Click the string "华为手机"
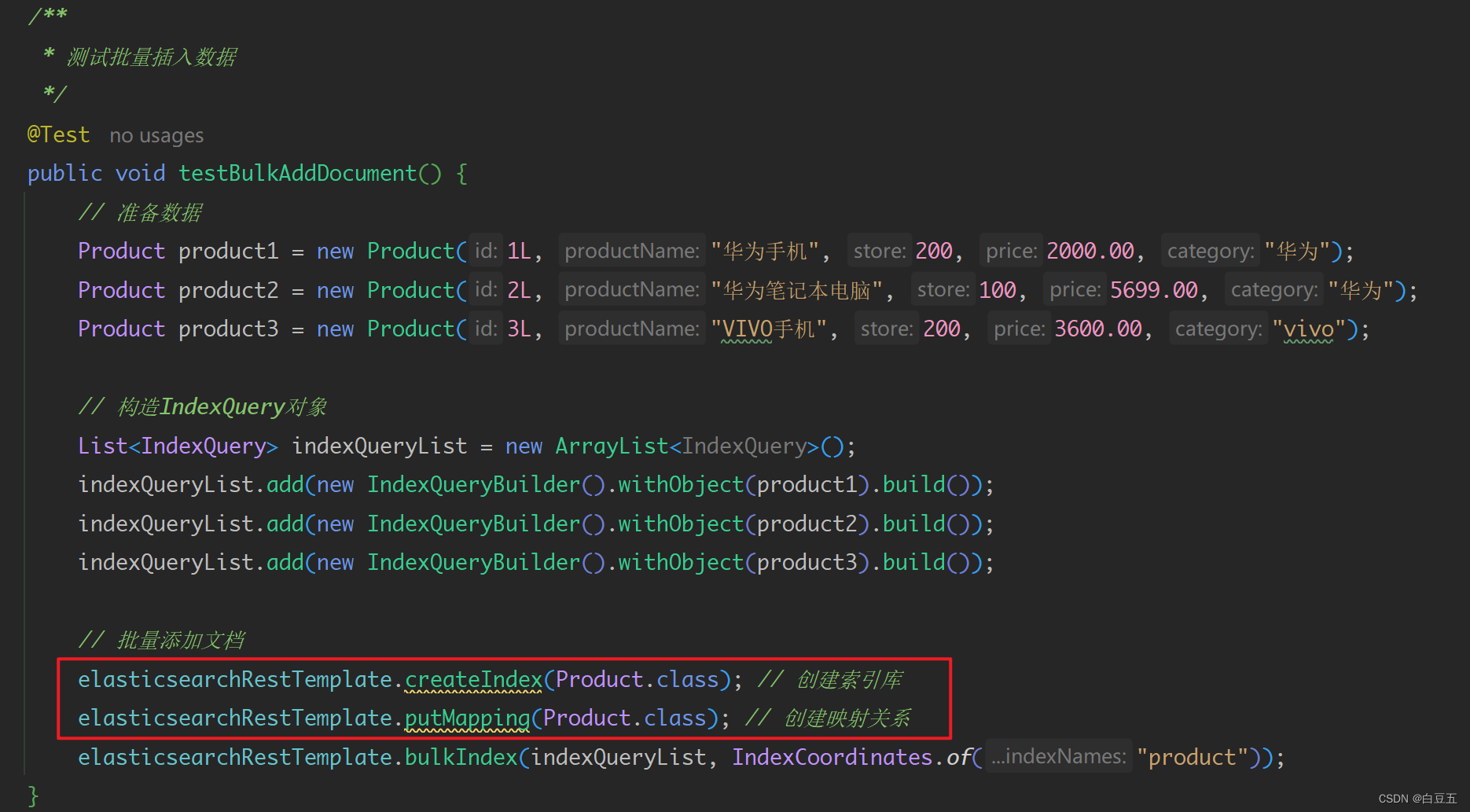The width and height of the screenshot is (1470, 812). coord(765,251)
